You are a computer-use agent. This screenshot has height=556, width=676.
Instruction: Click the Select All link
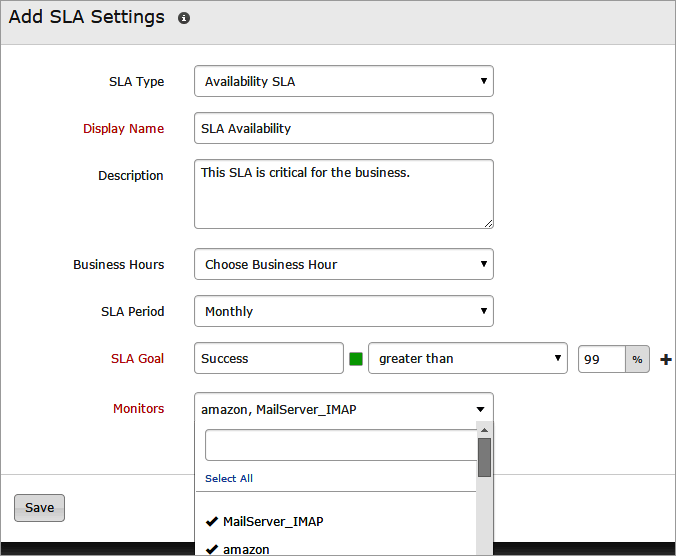click(x=229, y=478)
